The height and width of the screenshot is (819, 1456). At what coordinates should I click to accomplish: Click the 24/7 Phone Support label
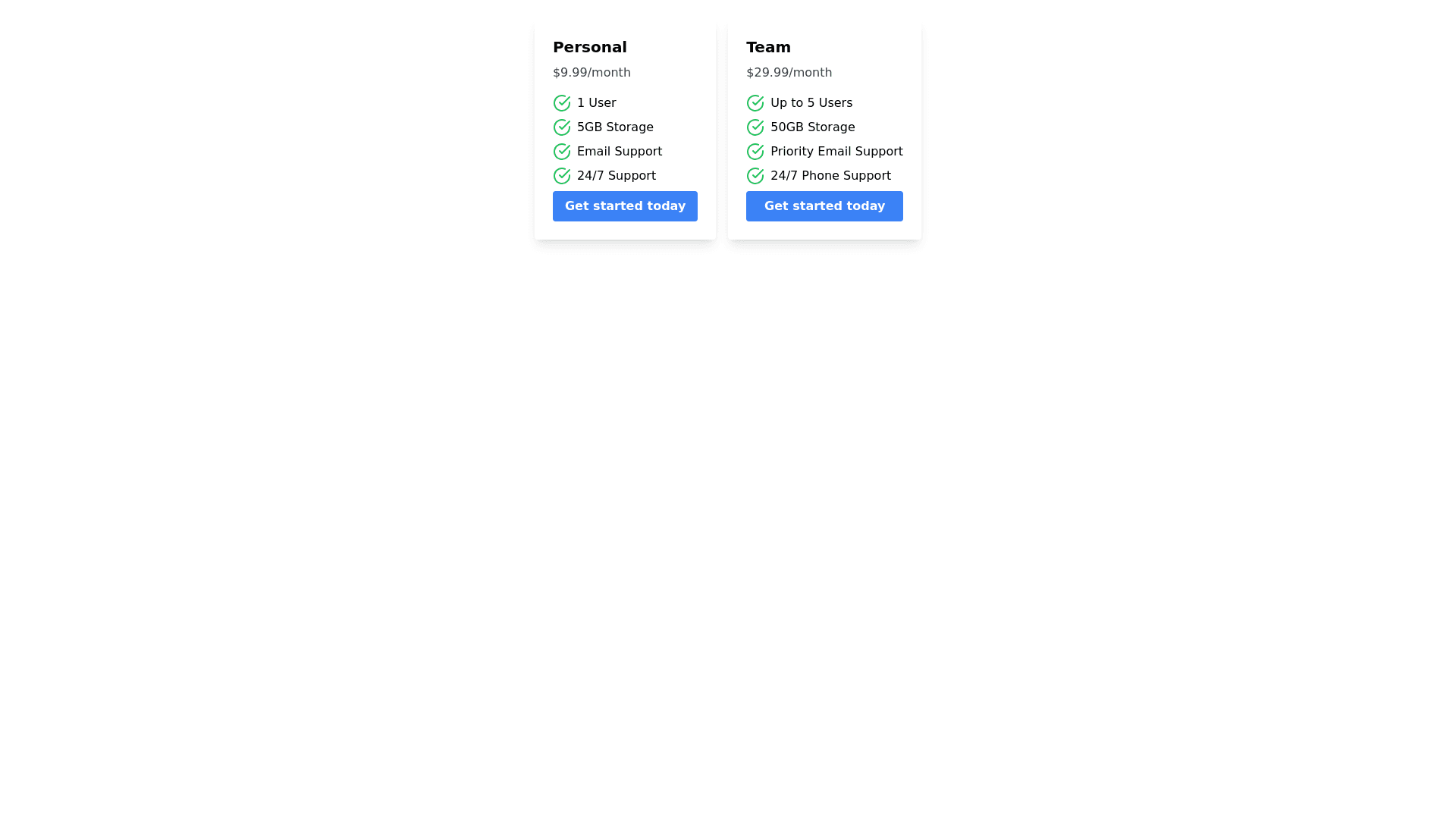(830, 176)
